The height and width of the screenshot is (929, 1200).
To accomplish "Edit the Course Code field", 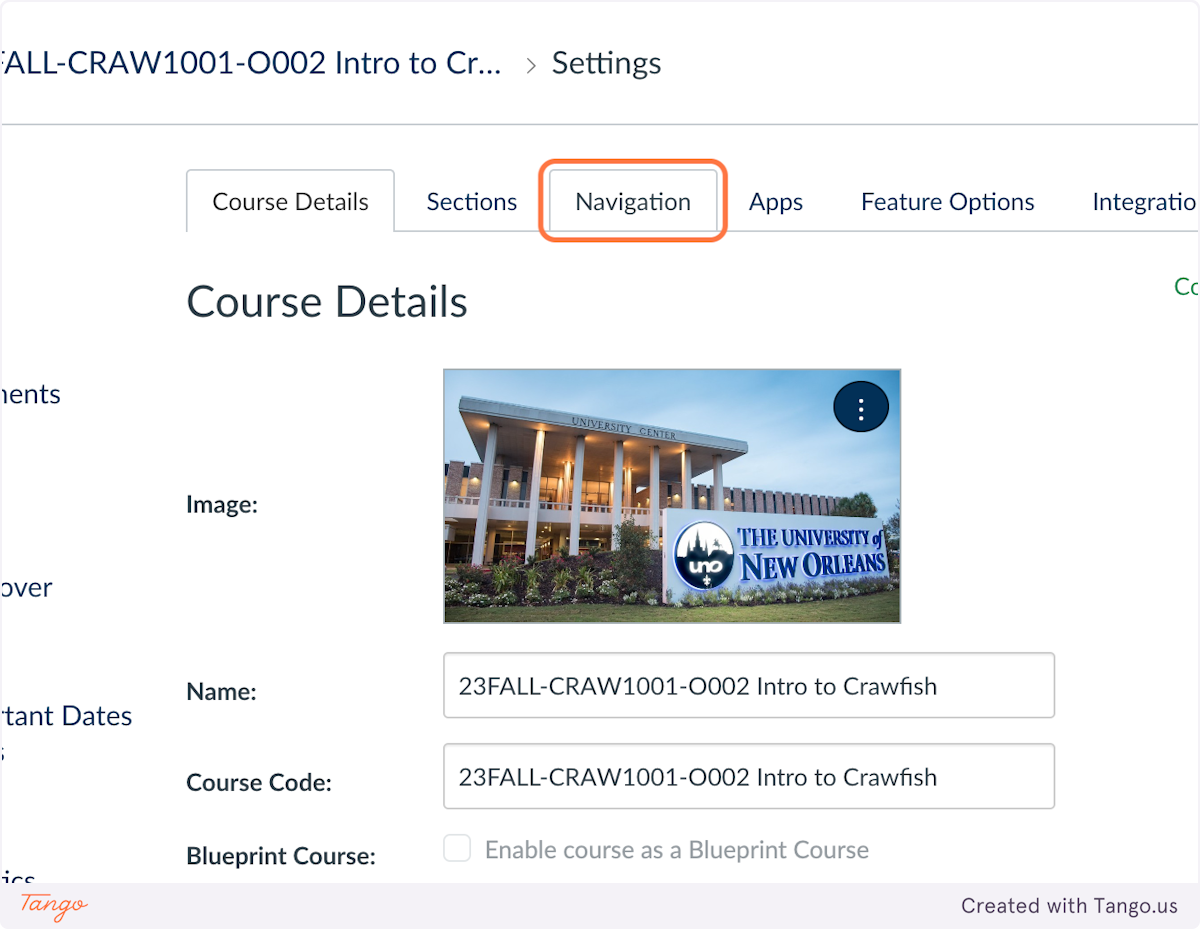I will [749, 776].
